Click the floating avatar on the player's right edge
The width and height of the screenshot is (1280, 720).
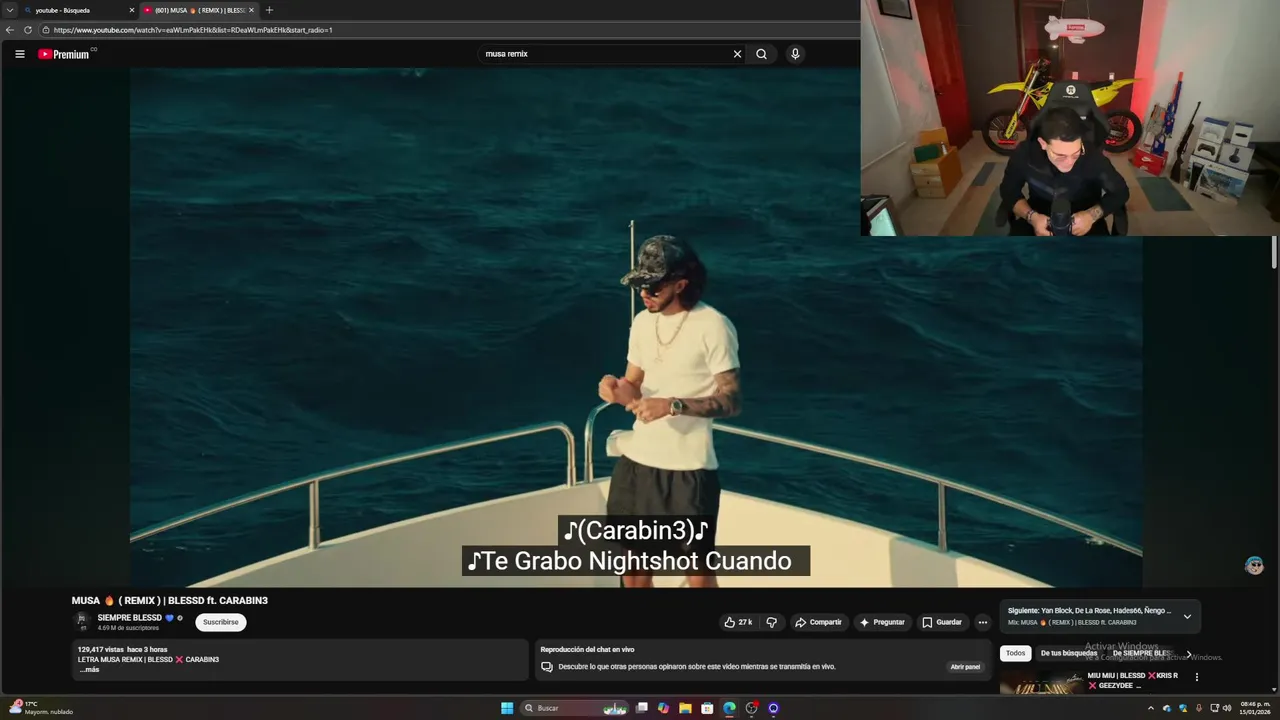coord(1254,565)
